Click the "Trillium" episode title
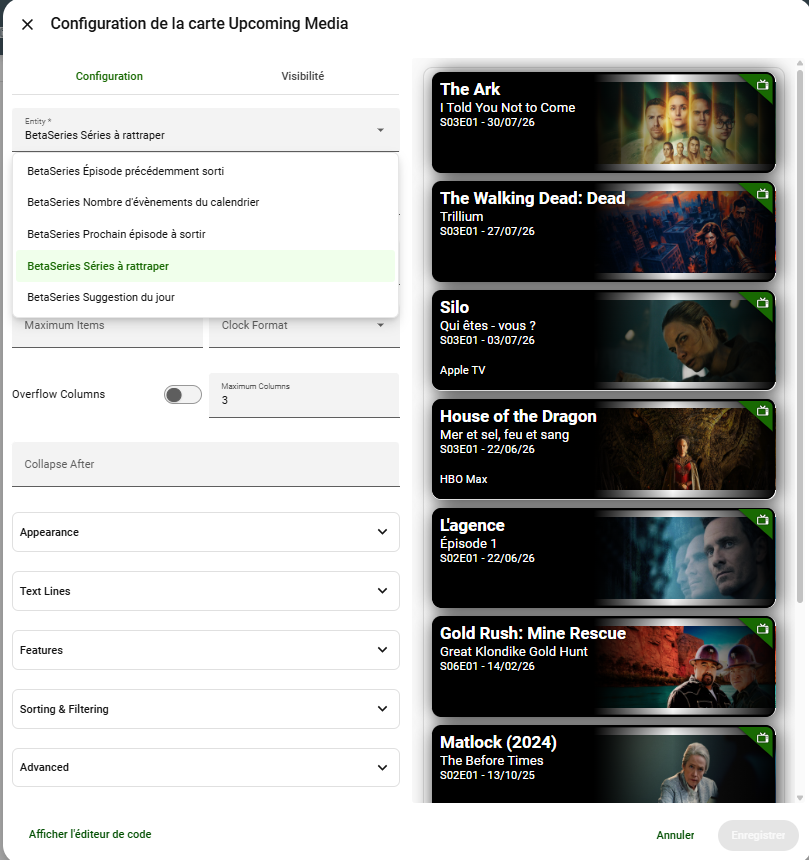The width and height of the screenshot is (809, 860). [461, 217]
